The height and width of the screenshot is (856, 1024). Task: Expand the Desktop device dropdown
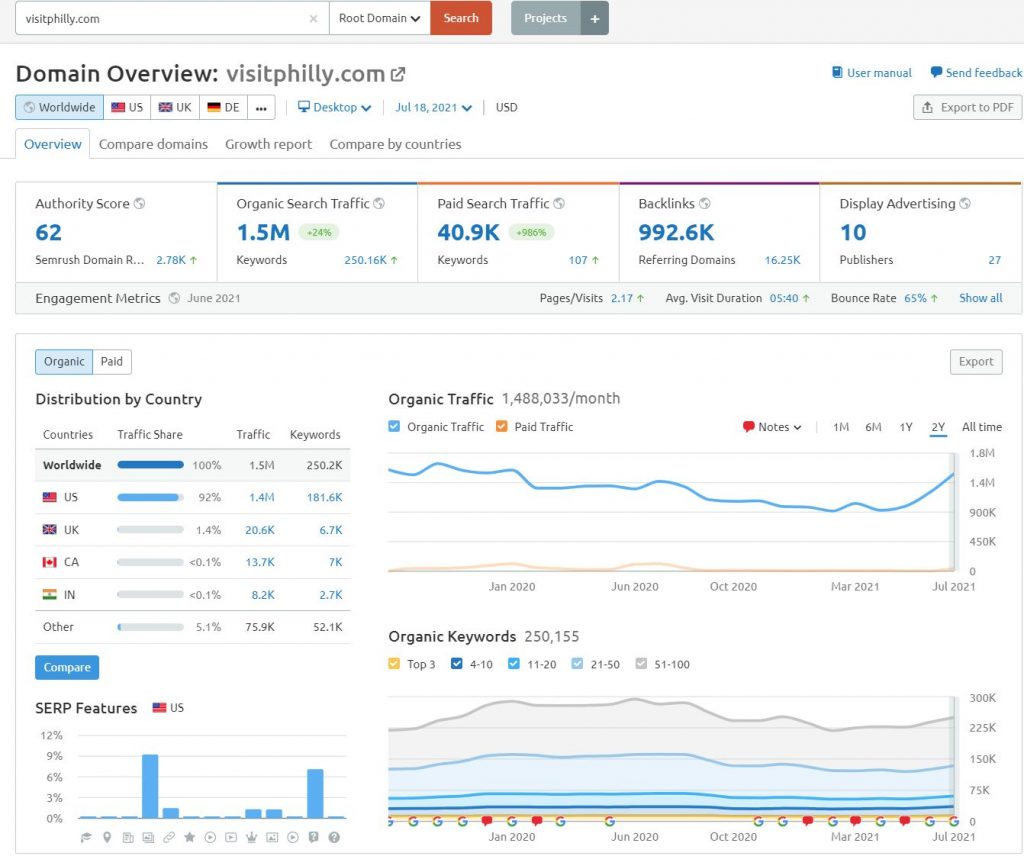click(x=334, y=108)
